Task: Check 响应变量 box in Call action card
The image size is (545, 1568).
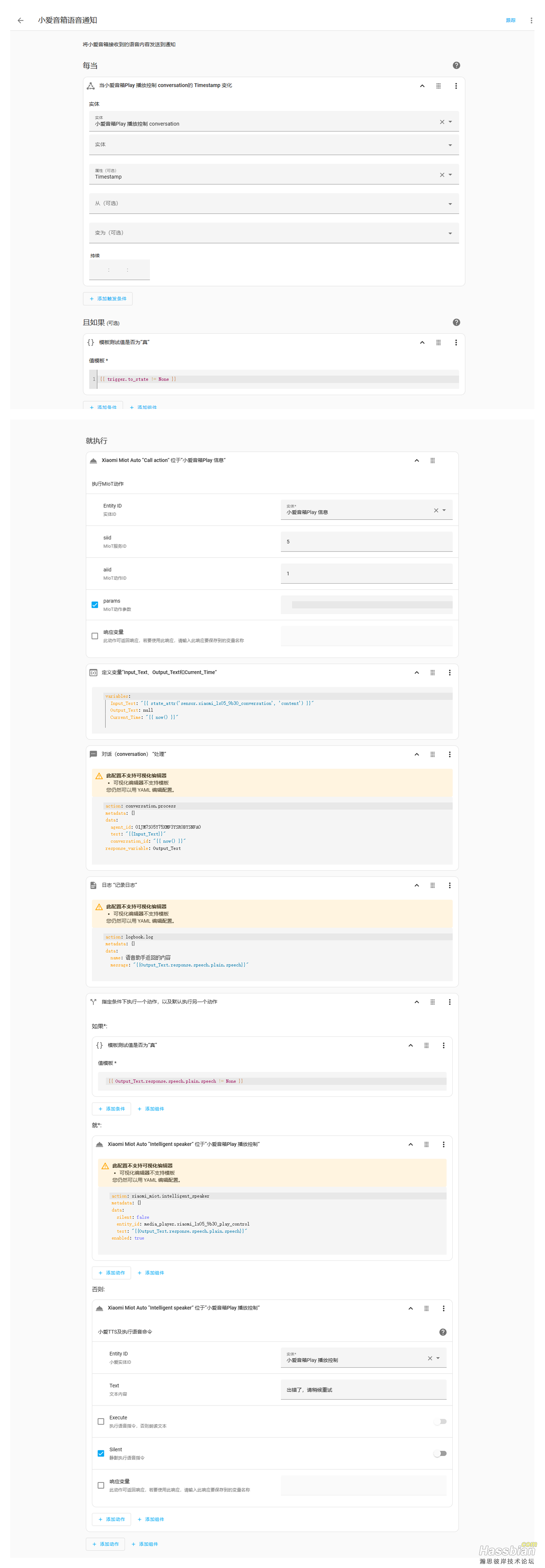Action: click(x=94, y=636)
